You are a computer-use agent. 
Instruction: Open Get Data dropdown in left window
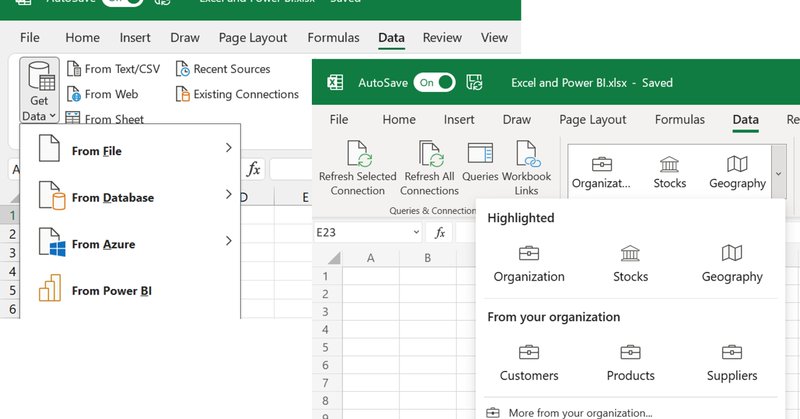[39, 90]
